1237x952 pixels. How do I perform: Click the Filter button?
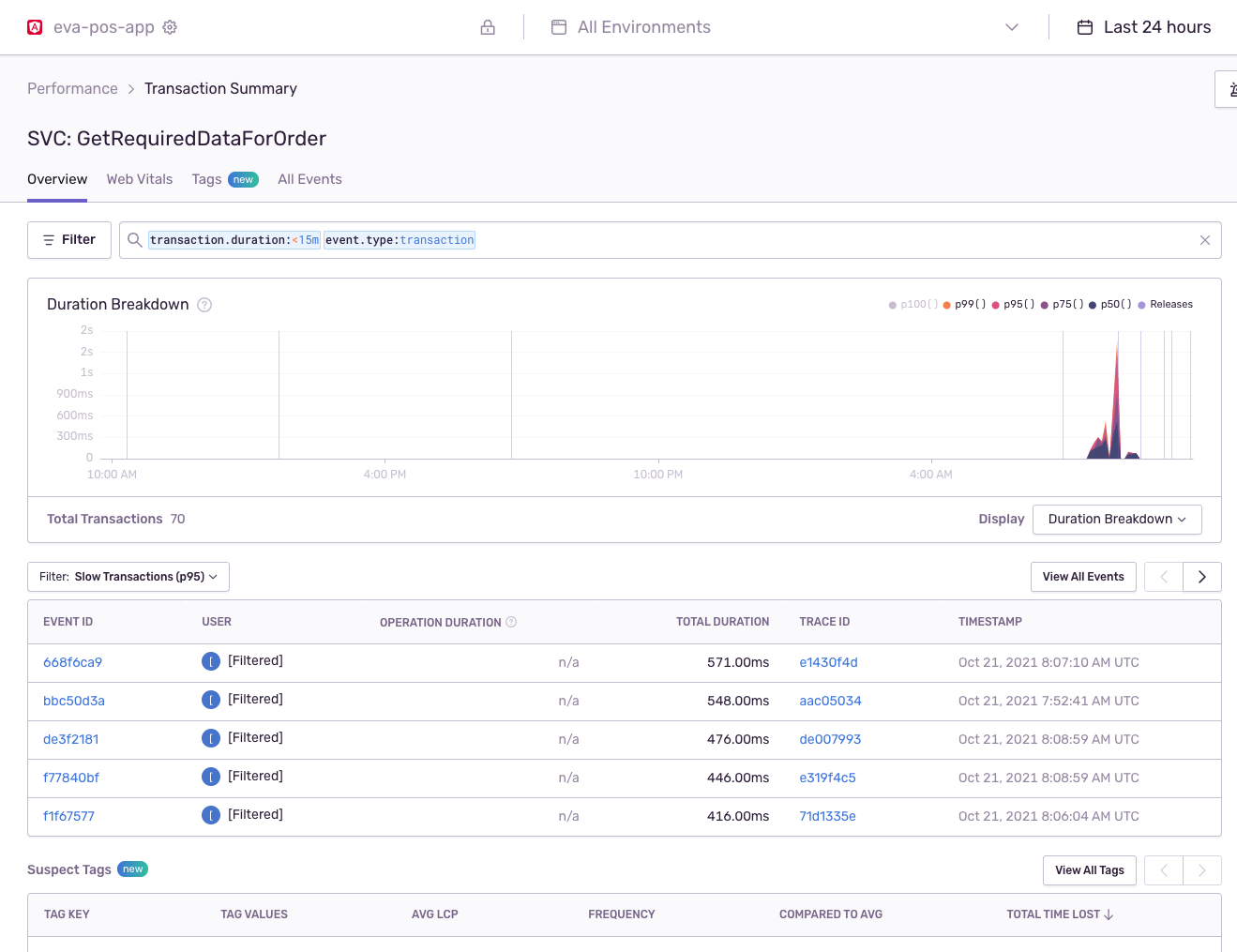(x=69, y=240)
